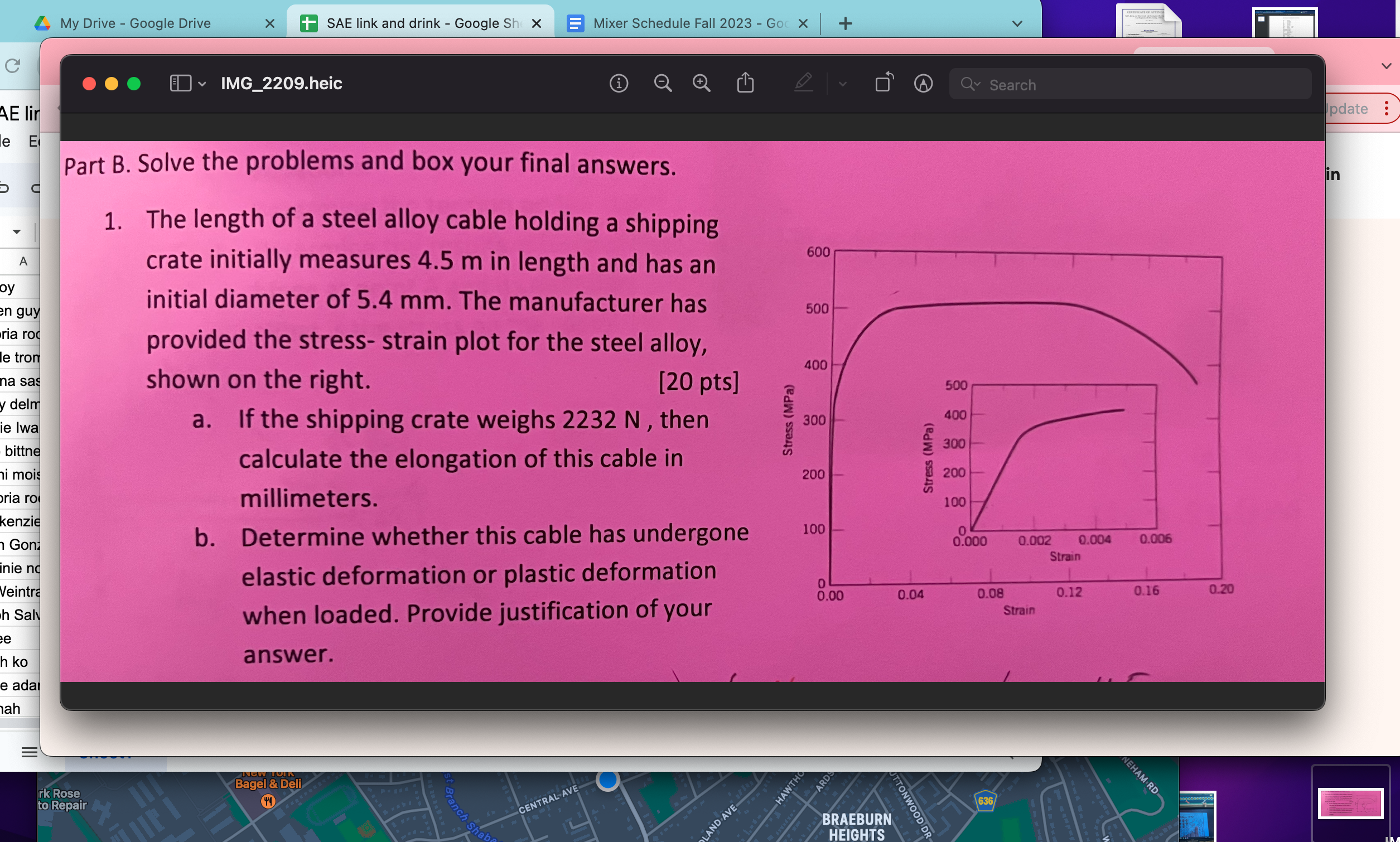Screen dimensions: 1400x842
Task: Switch to My Drive - Google Drive tab
Action: (x=135, y=23)
